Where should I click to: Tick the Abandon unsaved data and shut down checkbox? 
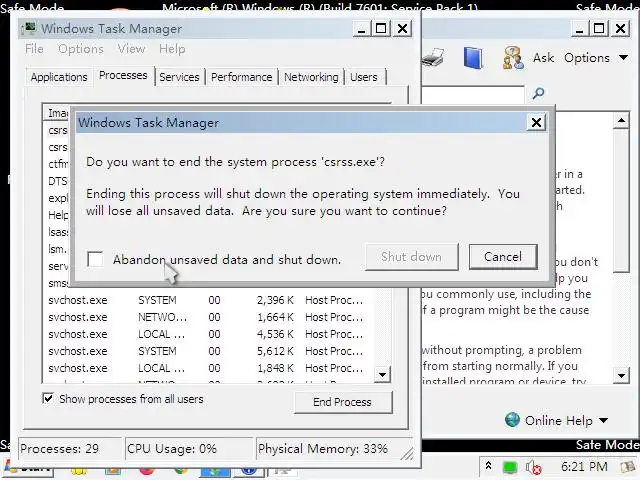coord(95,259)
